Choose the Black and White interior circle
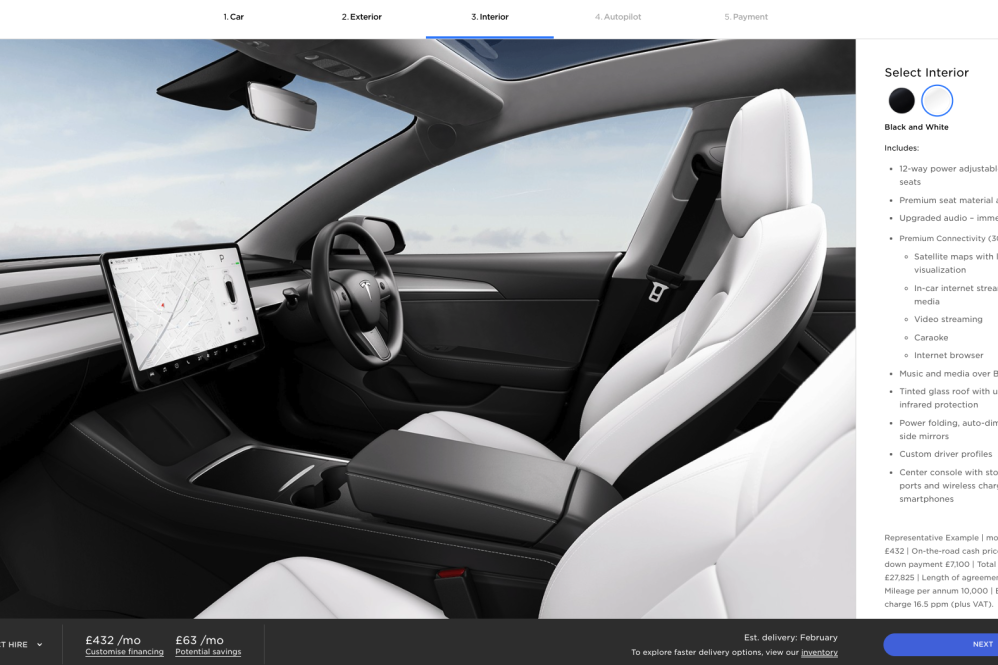Viewport: 998px width, 665px height. point(937,100)
